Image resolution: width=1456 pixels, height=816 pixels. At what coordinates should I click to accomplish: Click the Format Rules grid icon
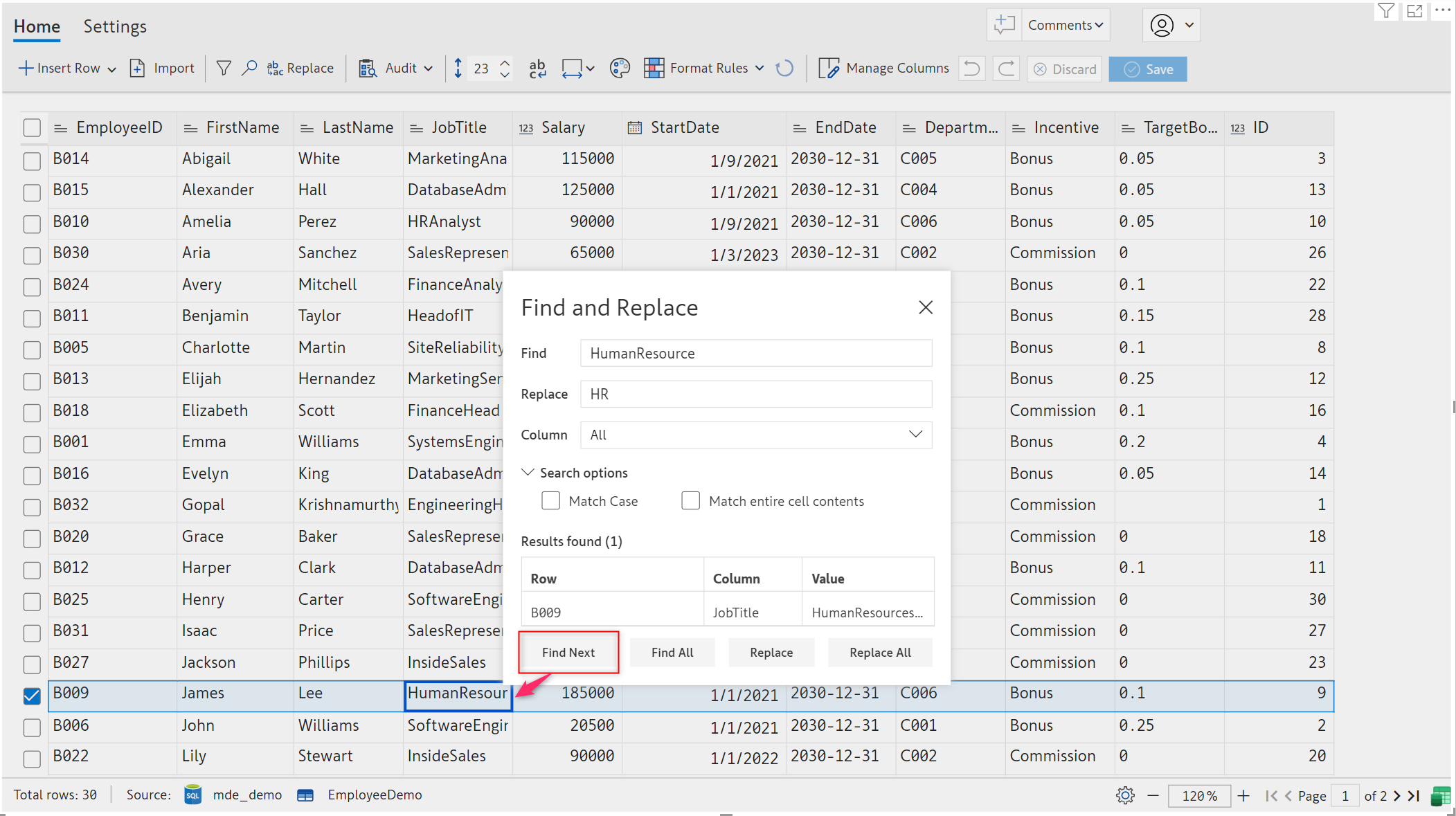pyautogui.click(x=654, y=68)
